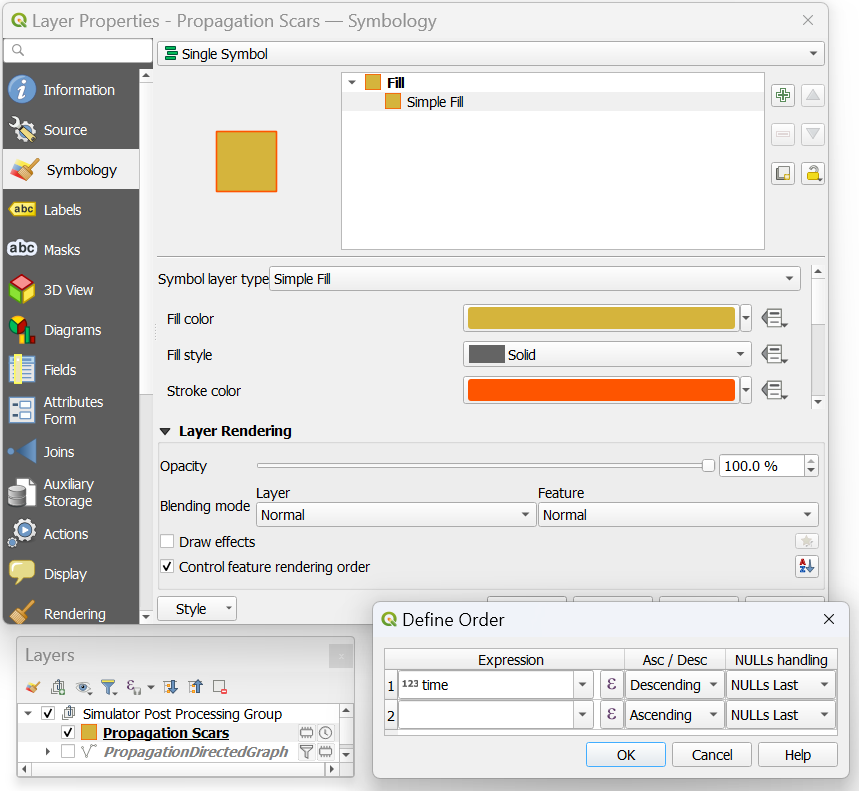
Task: Duplicate the current symbol layer
Action: (783, 174)
